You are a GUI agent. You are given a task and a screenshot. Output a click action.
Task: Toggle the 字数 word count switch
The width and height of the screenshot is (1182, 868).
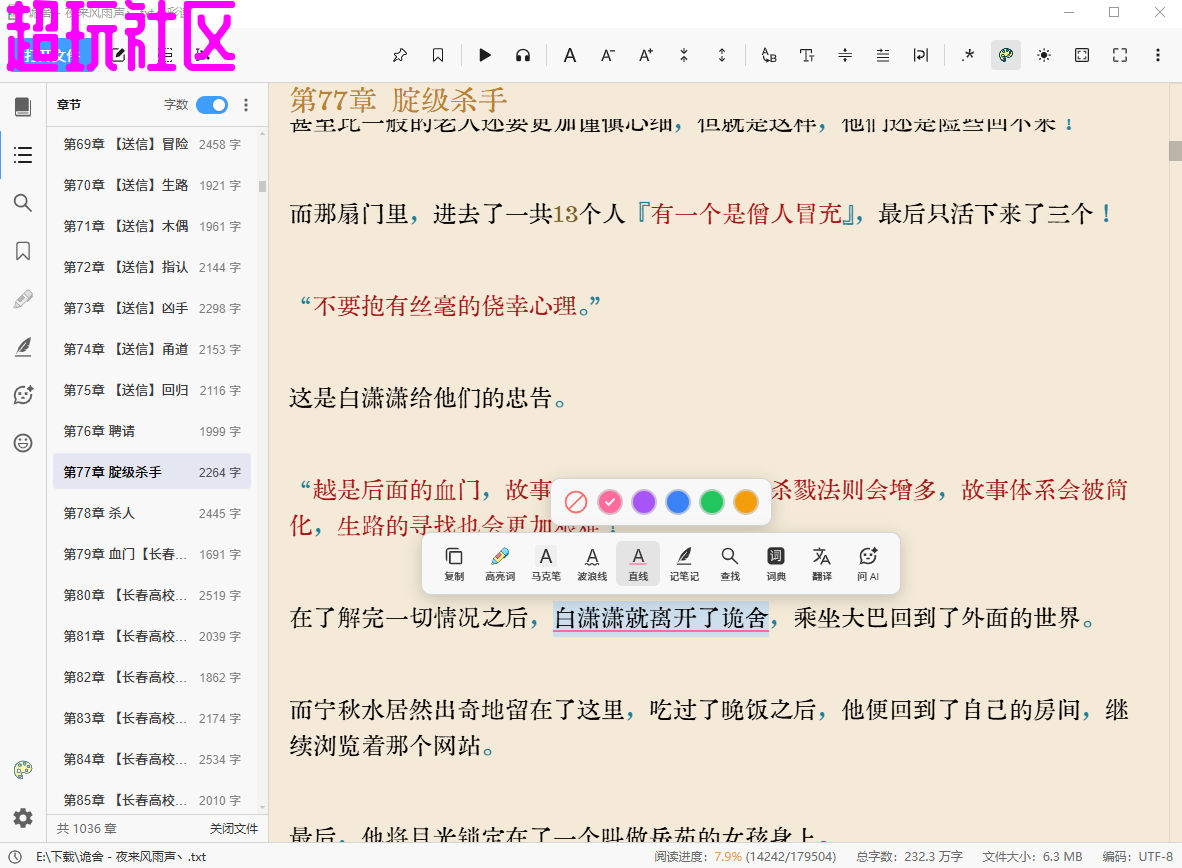212,105
